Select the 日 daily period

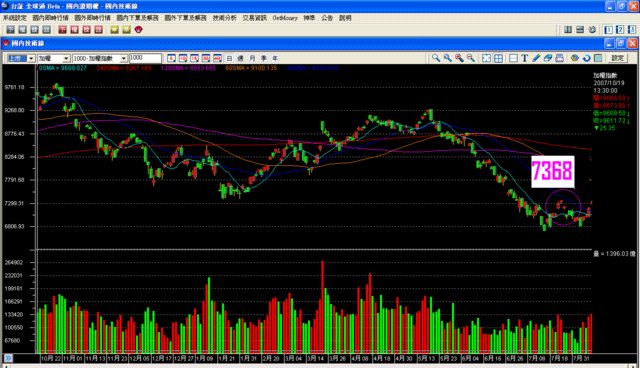[x=229, y=58]
